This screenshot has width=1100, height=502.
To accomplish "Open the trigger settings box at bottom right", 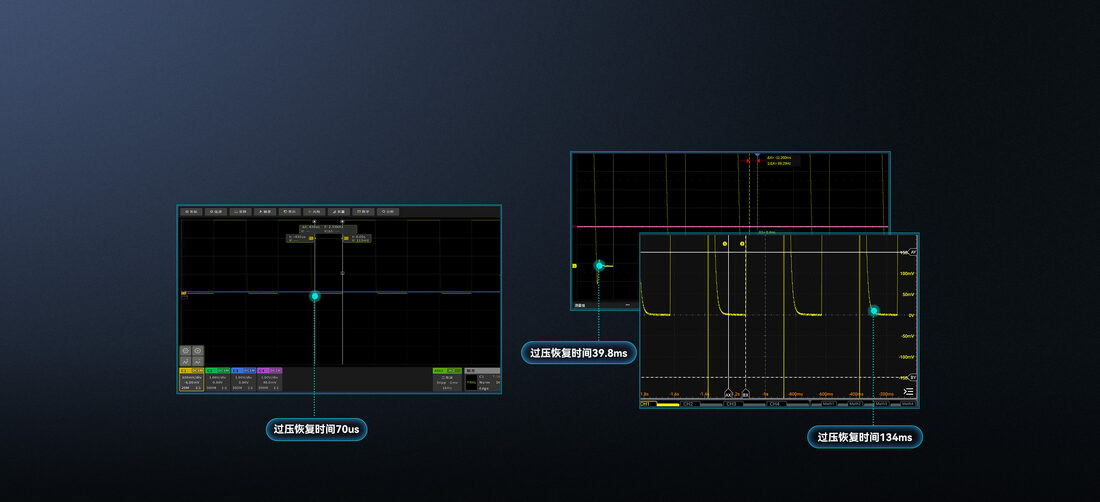I will pos(483,379).
